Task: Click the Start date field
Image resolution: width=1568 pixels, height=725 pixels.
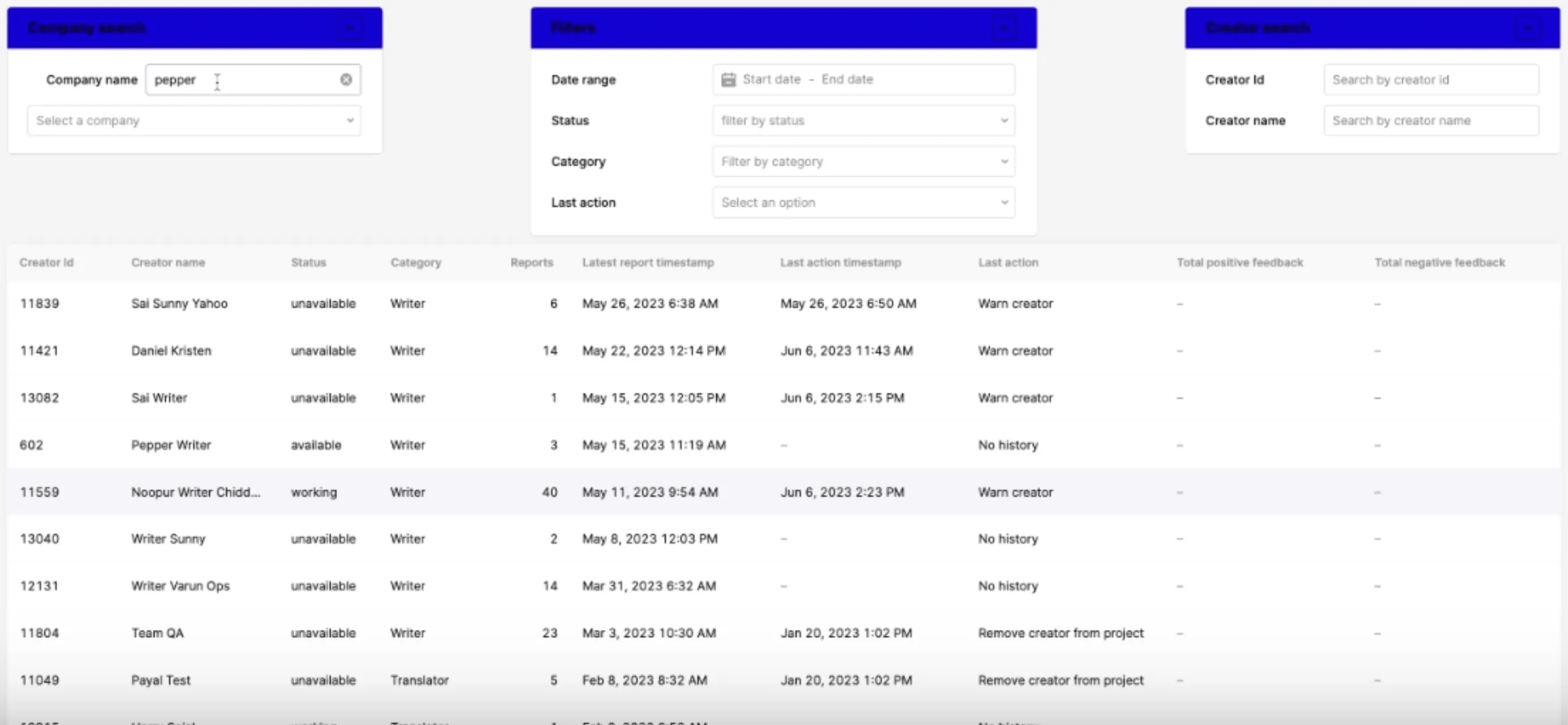Action: [x=772, y=79]
